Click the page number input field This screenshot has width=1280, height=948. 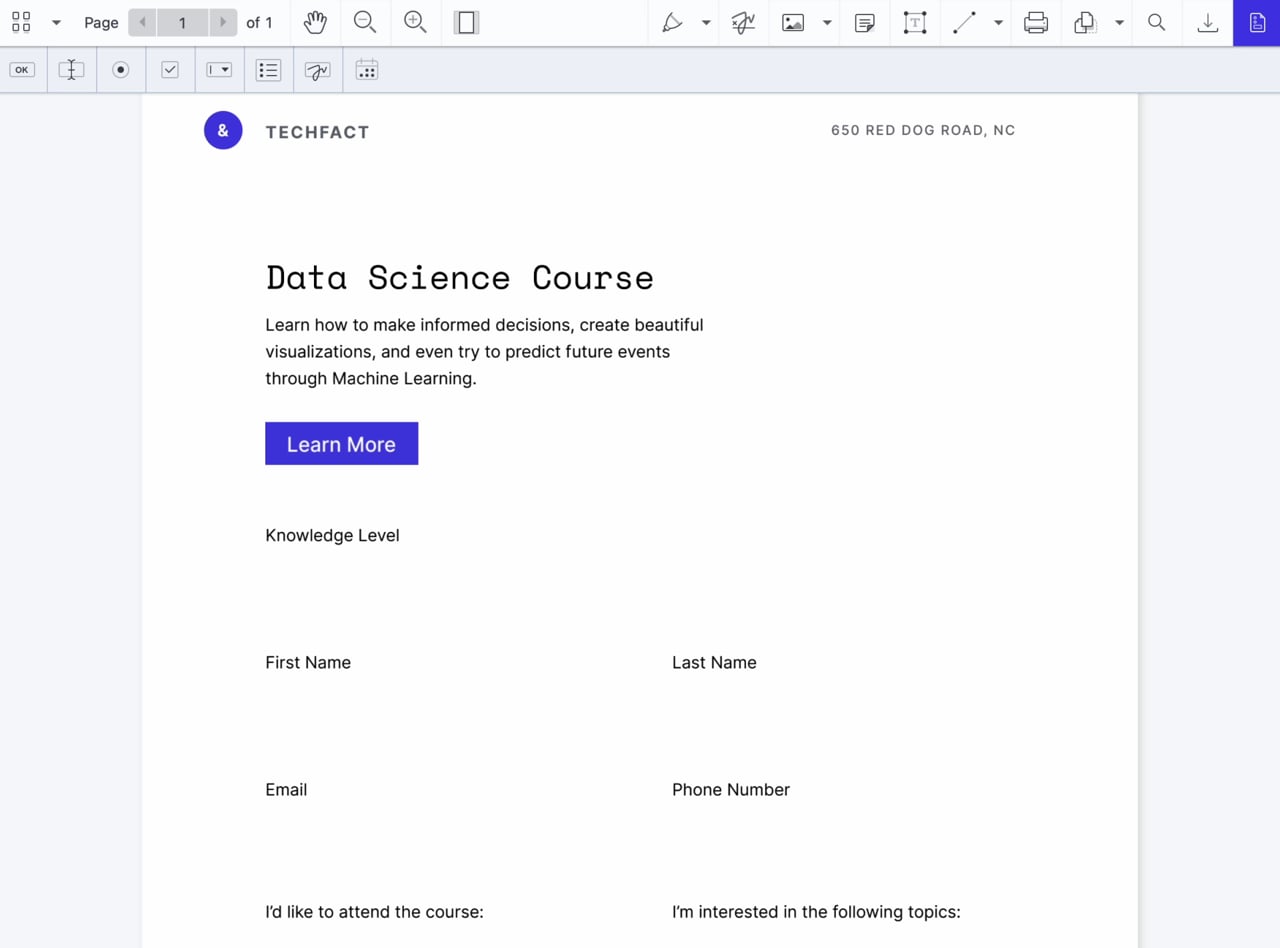(x=182, y=22)
